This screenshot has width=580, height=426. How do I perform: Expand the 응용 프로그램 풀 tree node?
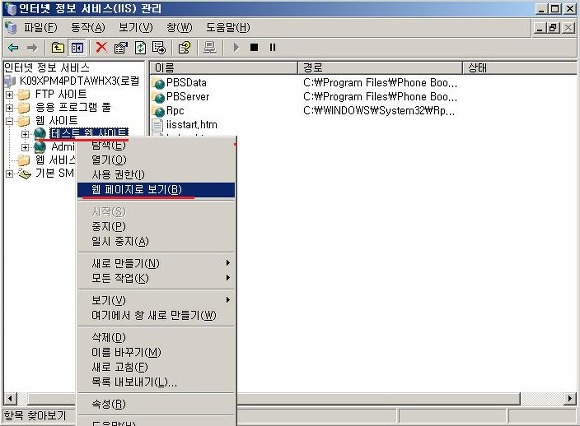tap(10, 108)
